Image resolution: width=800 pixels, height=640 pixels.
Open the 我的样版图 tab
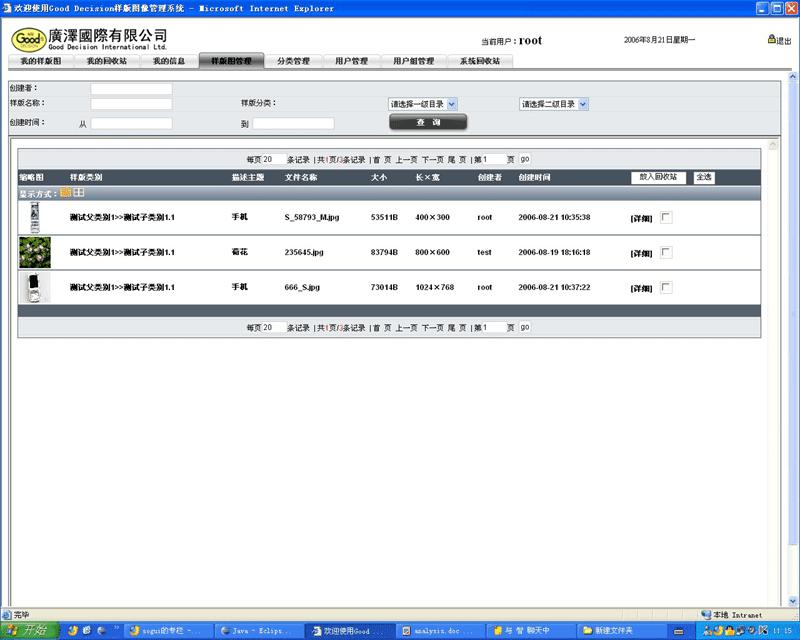[x=41, y=61]
